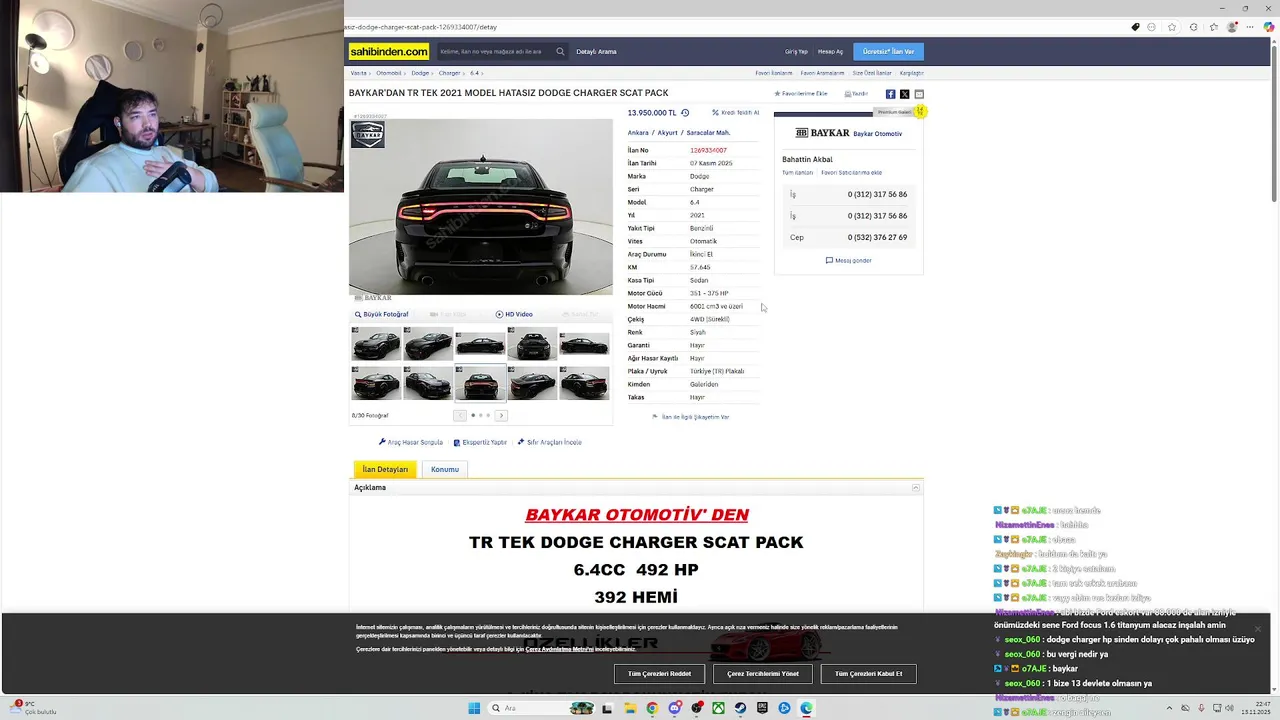Open Otomobil breadcrumb category

pyautogui.click(x=388, y=73)
